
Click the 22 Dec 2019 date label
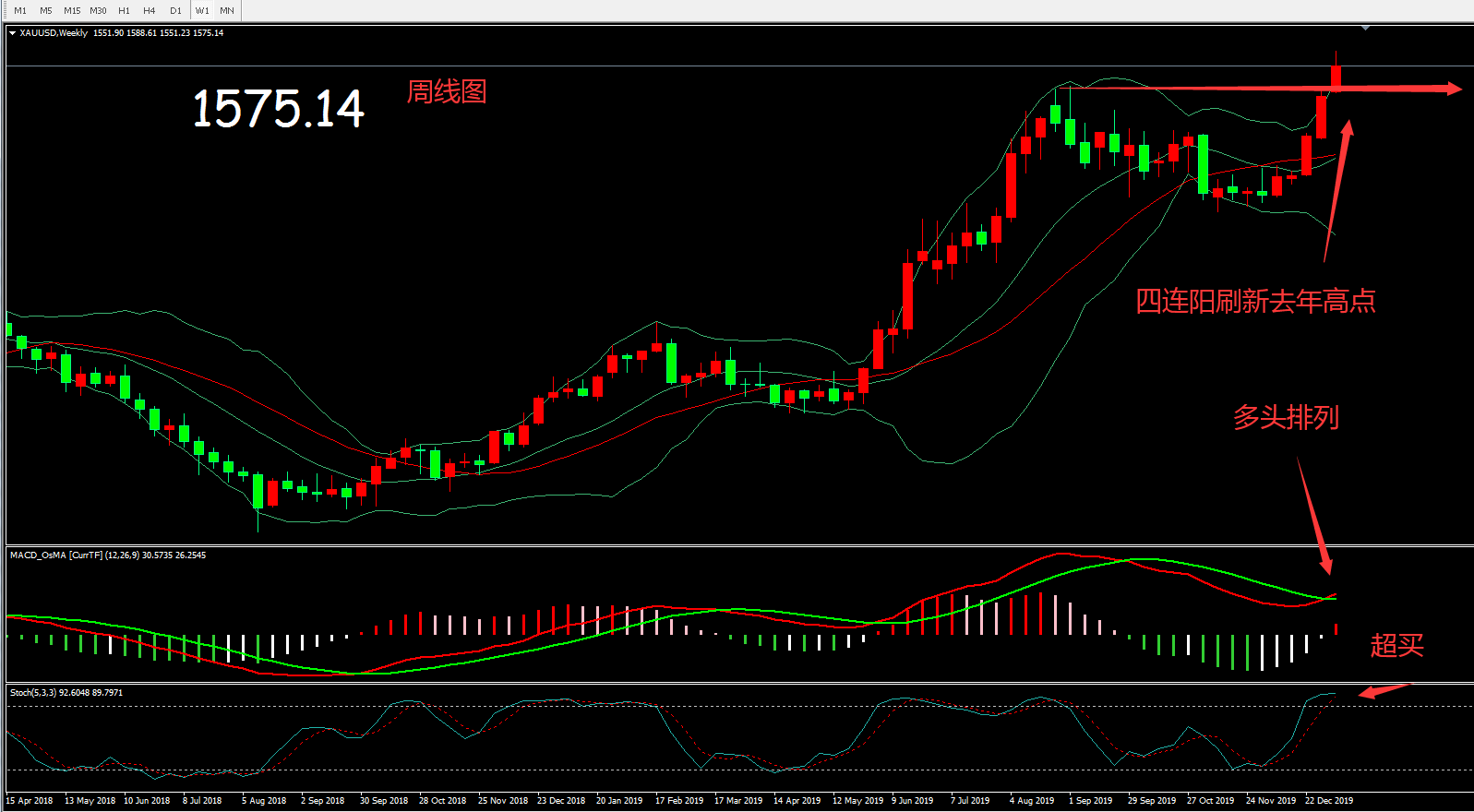coord(1329,801)
